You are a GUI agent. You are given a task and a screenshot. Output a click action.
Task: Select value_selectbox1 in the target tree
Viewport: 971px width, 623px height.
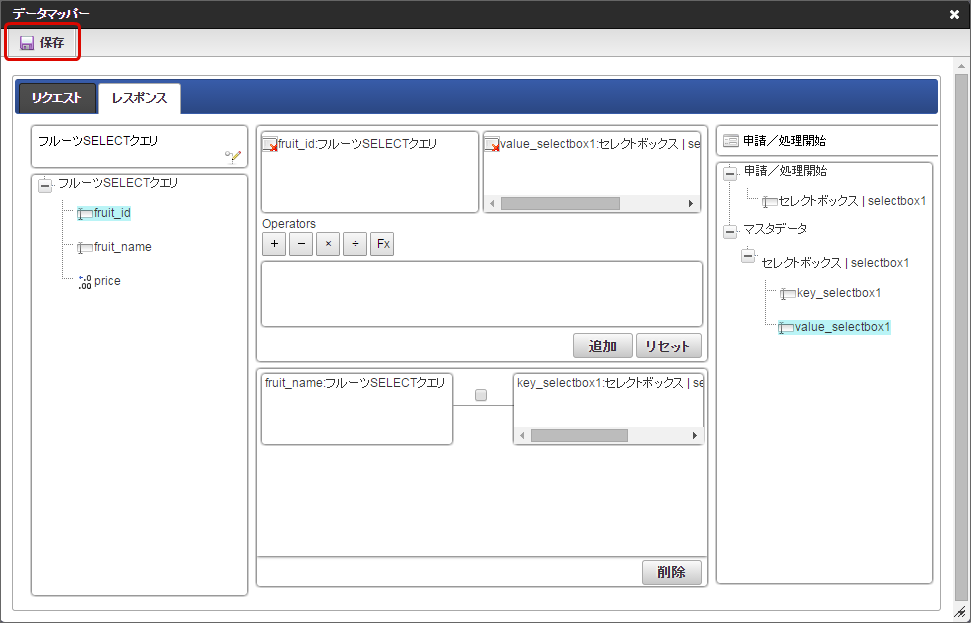point(842,327)
